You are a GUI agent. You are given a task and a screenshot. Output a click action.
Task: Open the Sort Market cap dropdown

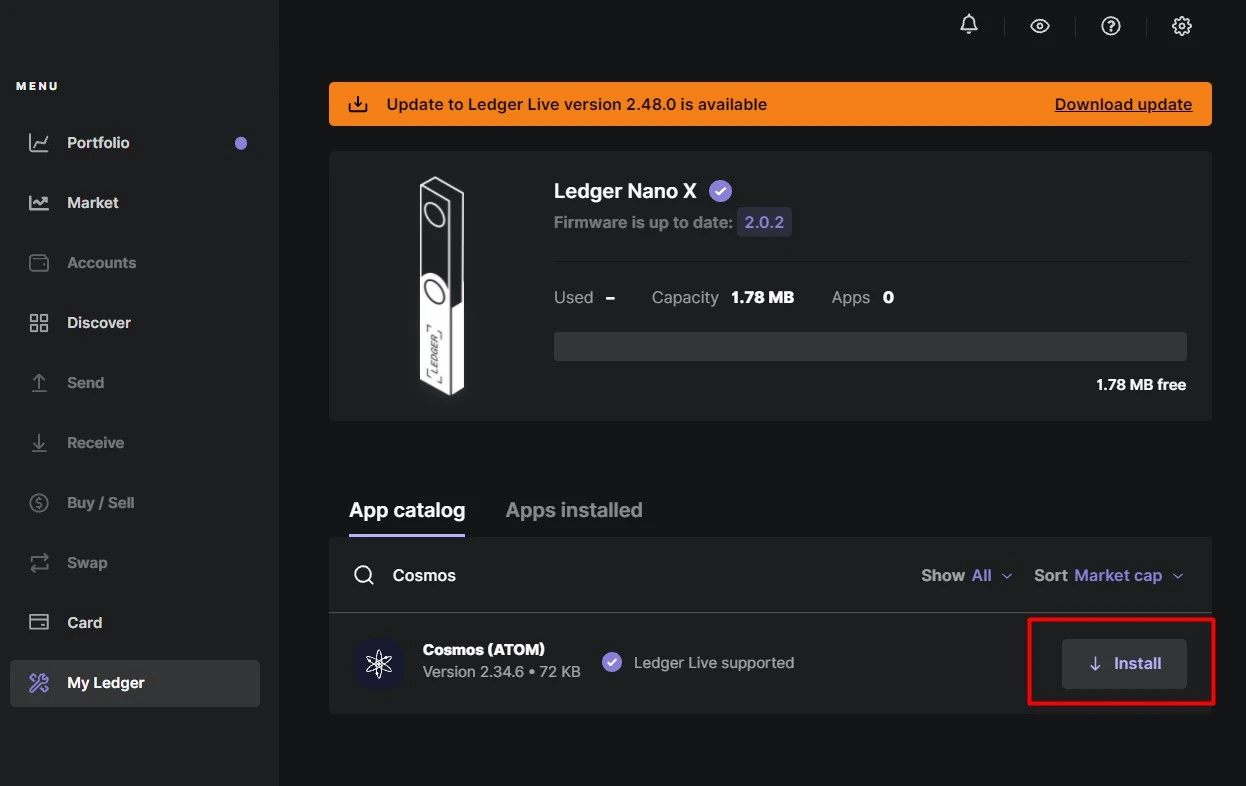(1109, 575)
